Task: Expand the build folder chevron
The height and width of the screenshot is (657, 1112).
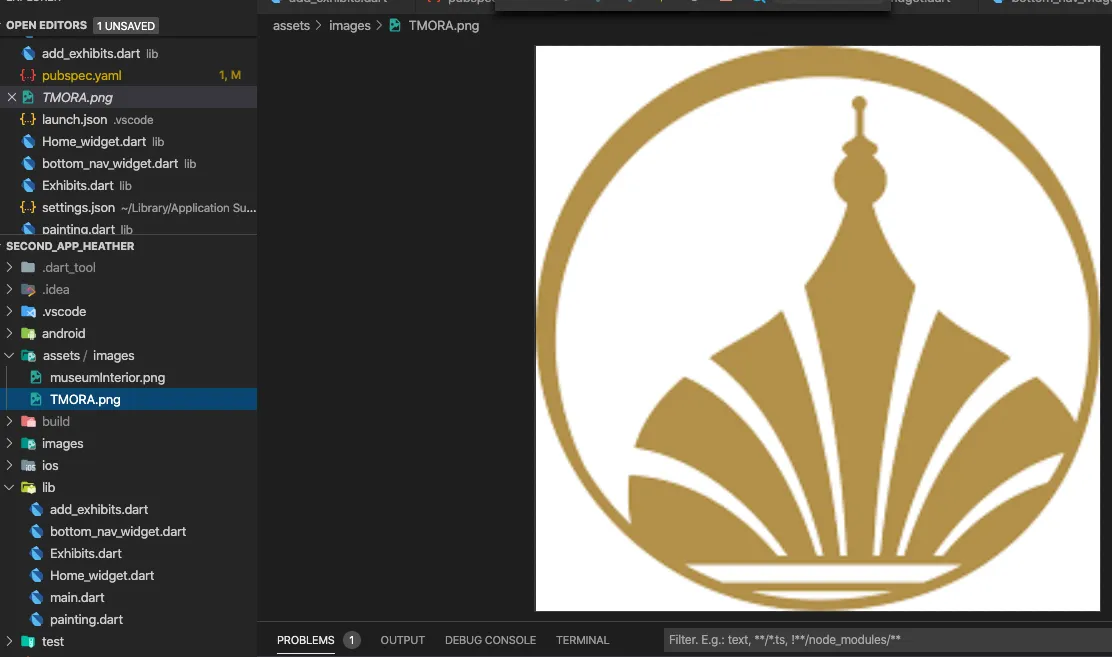Action: point(9,421)
